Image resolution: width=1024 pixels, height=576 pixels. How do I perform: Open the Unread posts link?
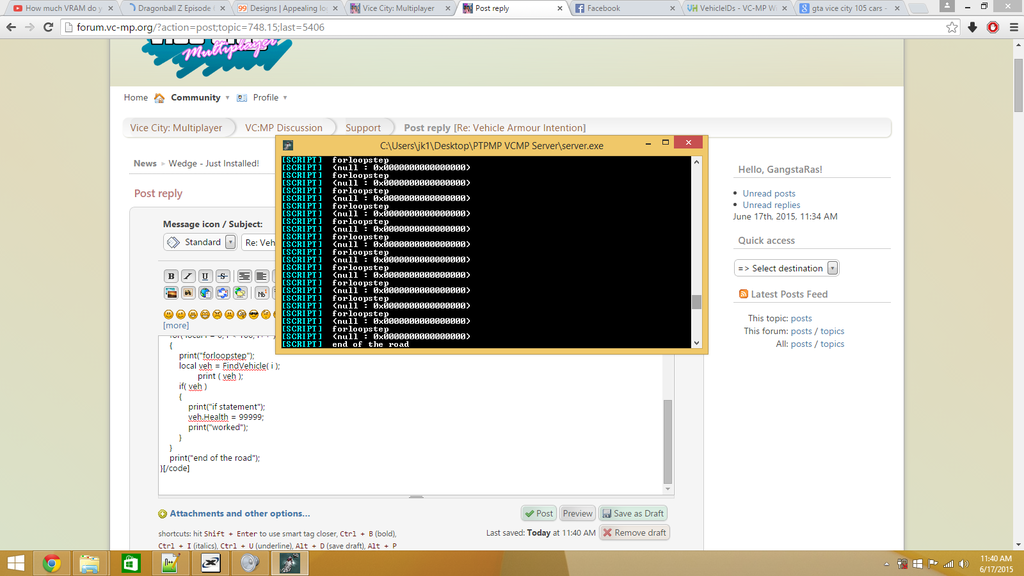click(x=769, y=193)
